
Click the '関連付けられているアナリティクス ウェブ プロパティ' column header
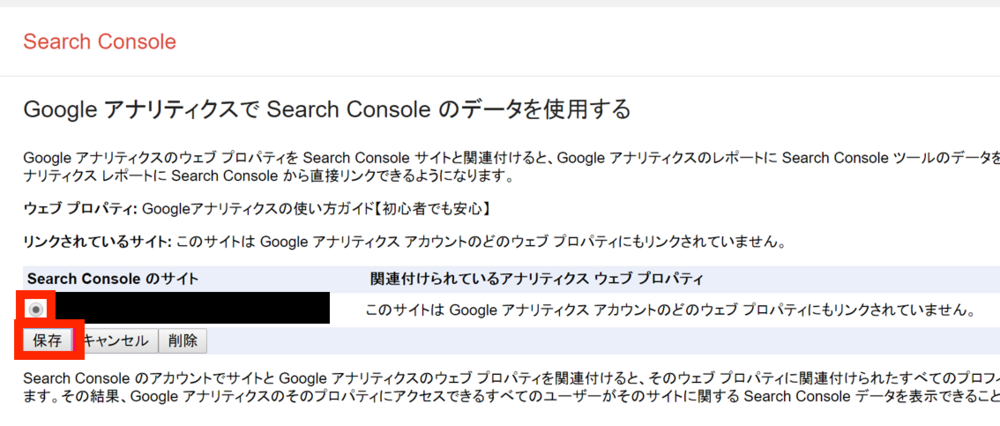[x=536, y=279]
